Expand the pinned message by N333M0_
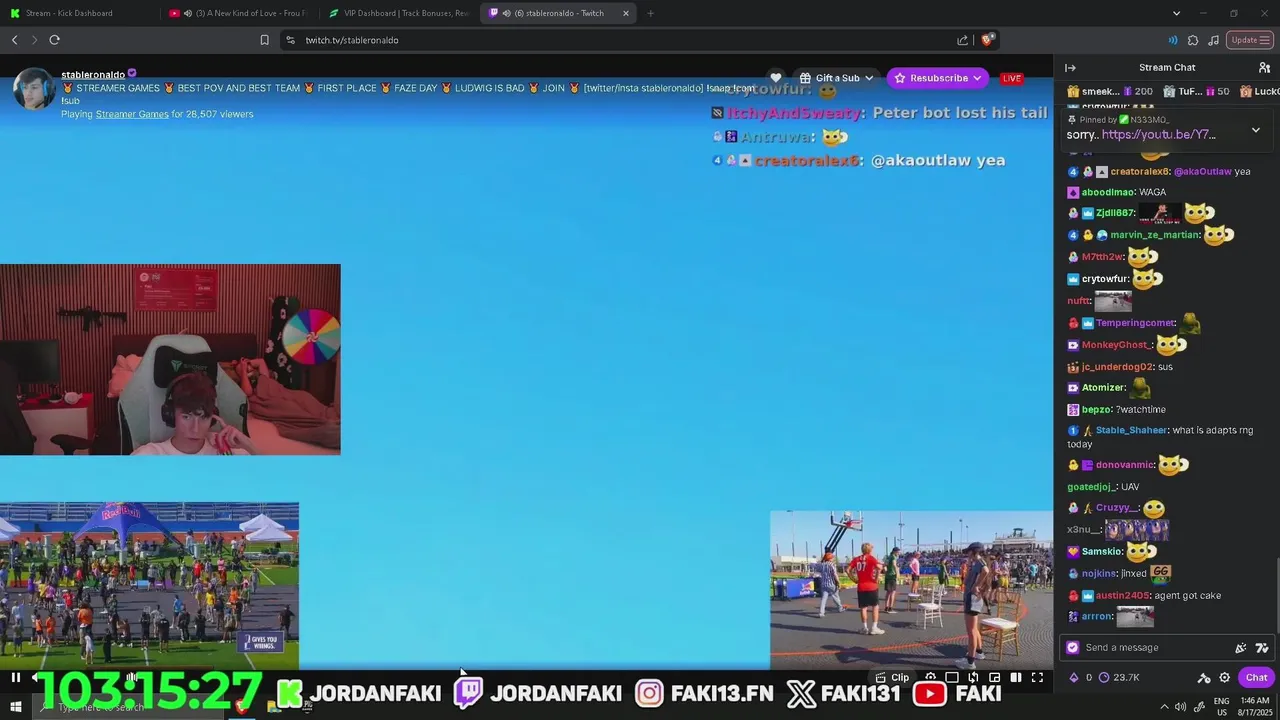The height and width of the screenshot is (720, 1280). [1256, 130]
